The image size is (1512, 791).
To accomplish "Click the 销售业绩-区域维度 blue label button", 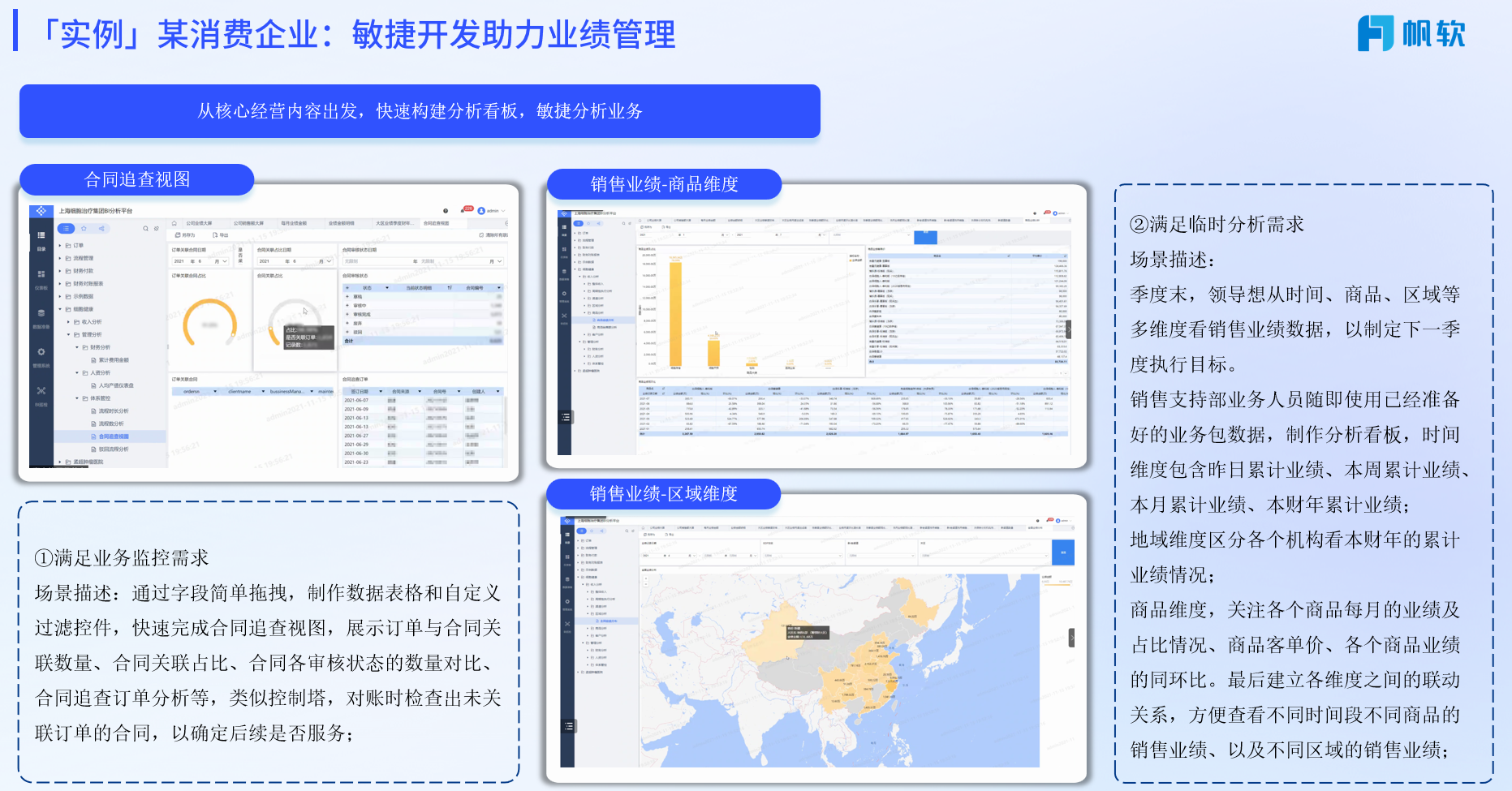I will click(663, 493).
